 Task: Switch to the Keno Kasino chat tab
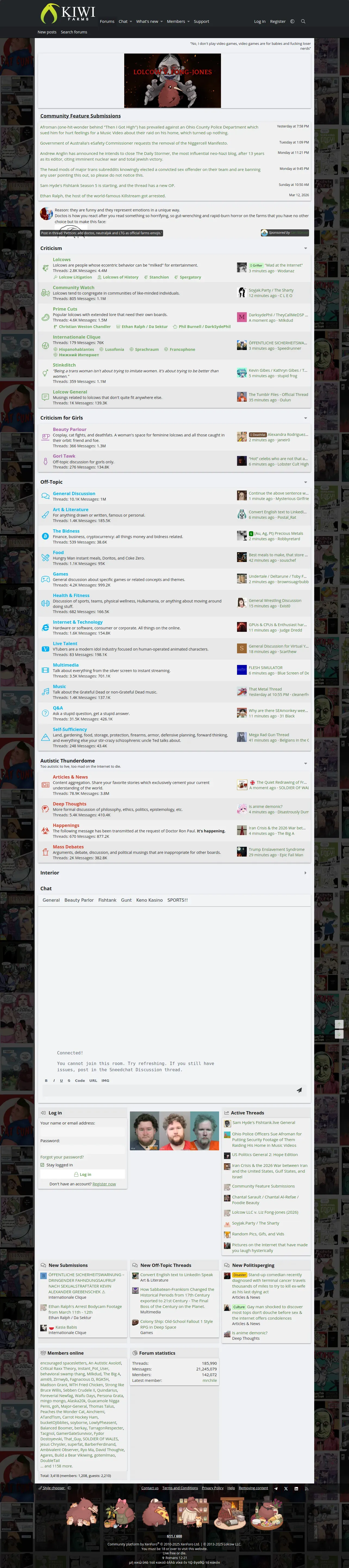pyautogui.click(x=149, y=900)
